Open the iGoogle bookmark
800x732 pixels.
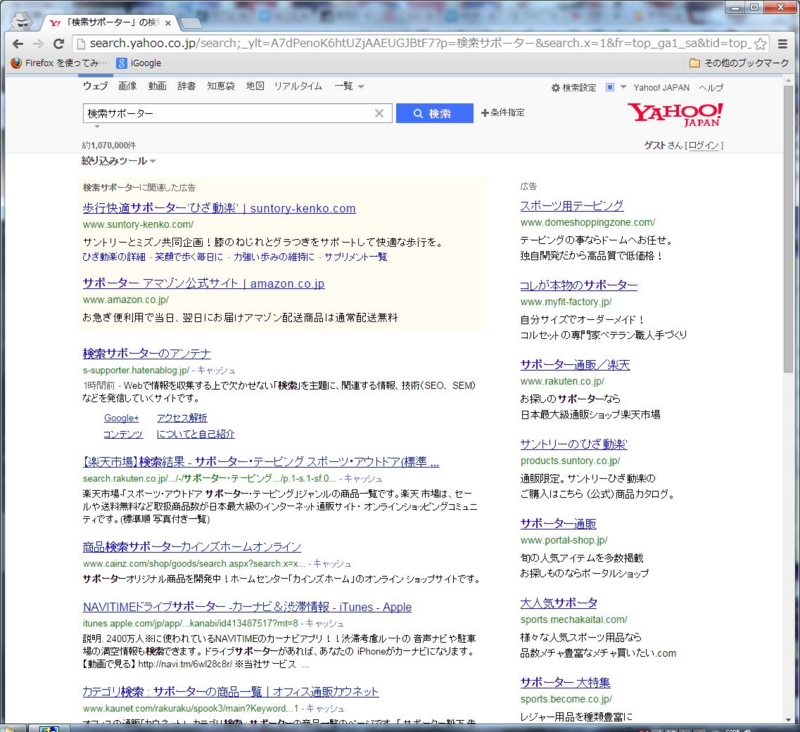click(x=139, y=63)
